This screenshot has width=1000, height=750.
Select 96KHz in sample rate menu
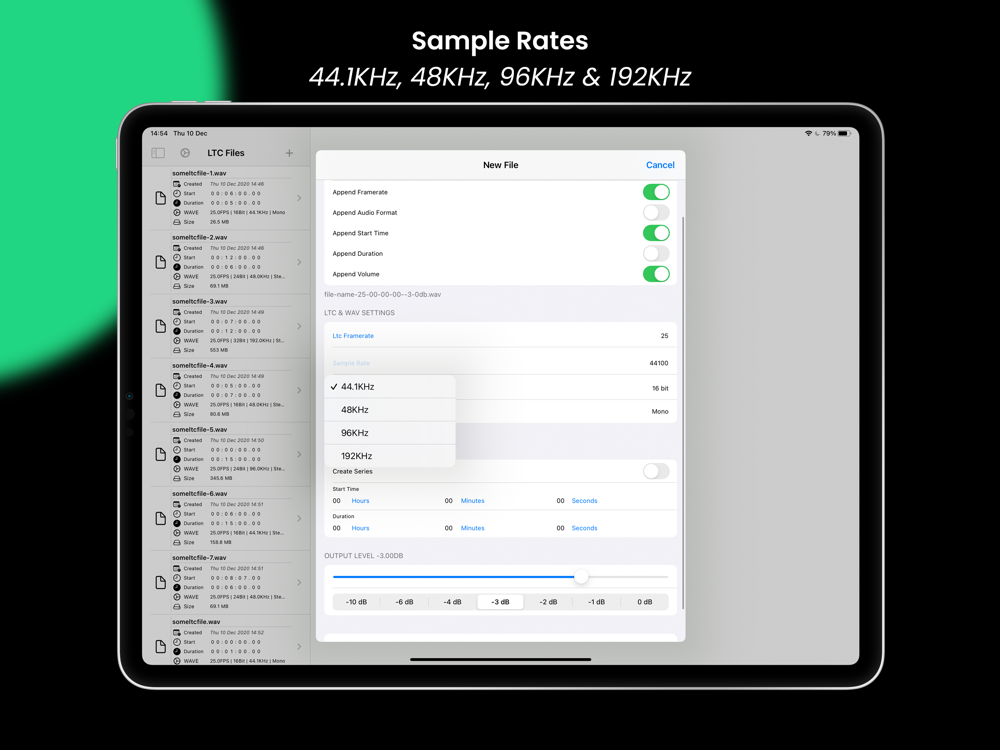pyautogui.click(x=390, y=432)
